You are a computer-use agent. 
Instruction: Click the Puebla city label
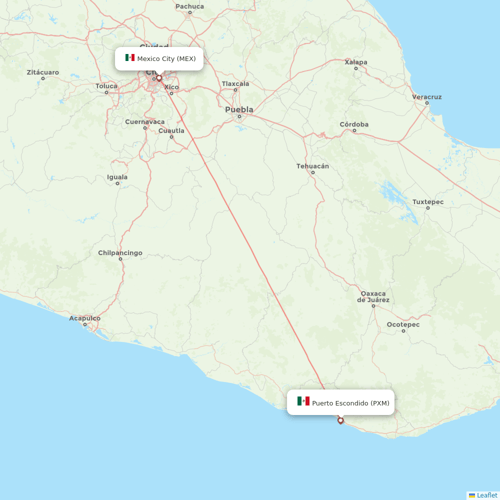point(239,109)
